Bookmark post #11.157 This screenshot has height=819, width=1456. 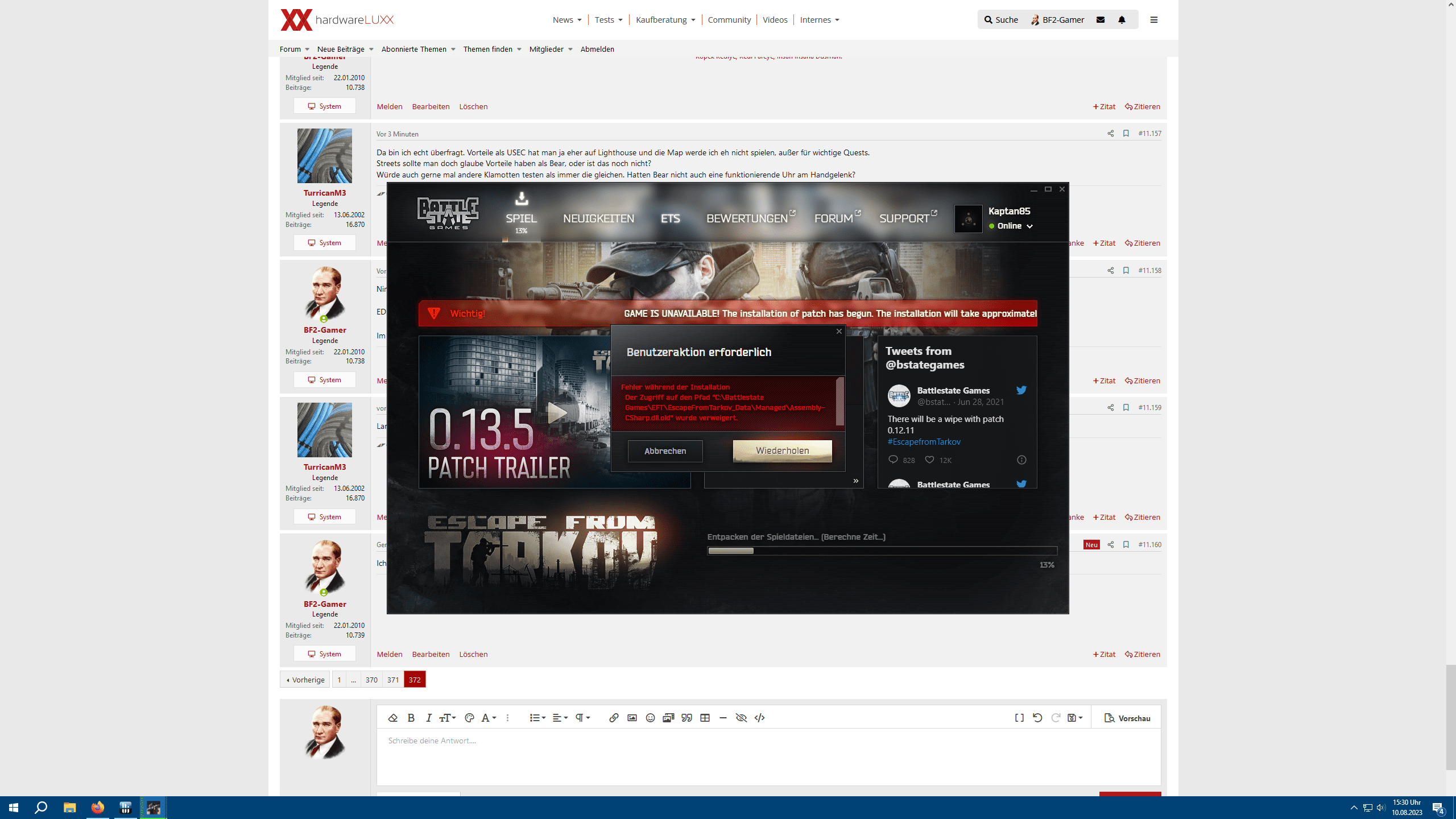pos(1126,133)
